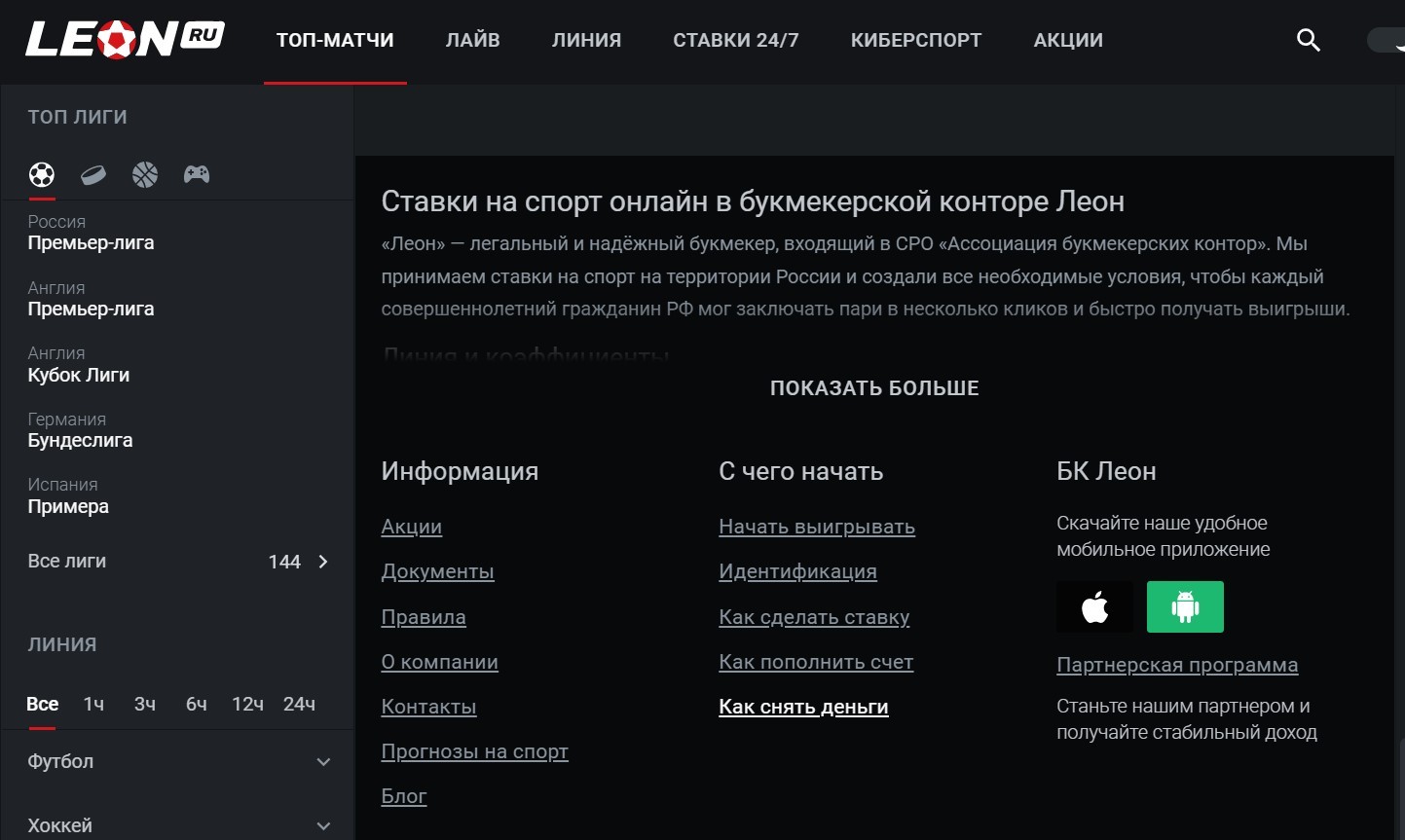Expand text with ПОКАЗАТЬ БОЛЬШЕ
Viewport: 1405px width, 840px height.
point(874,388)
